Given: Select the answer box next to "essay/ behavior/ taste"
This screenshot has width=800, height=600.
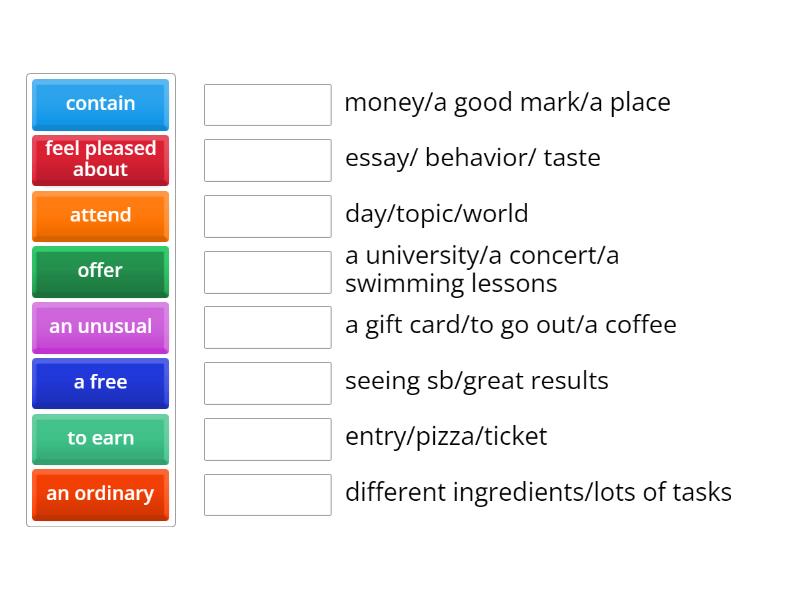Looking at the screenshot, I should [267, 159].
